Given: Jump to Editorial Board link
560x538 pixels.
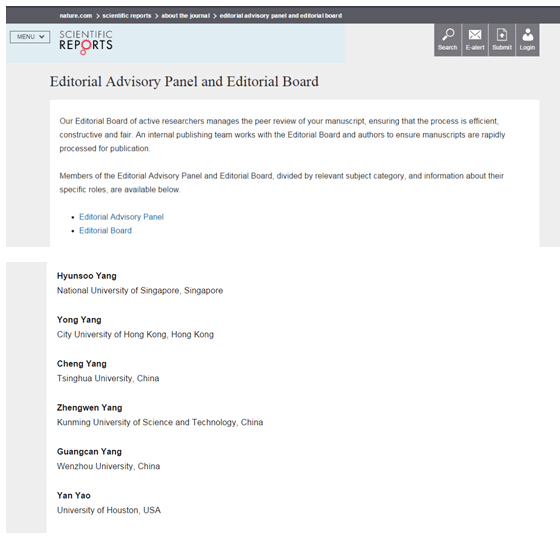Looking at the screenshot, I should [105, 231].
